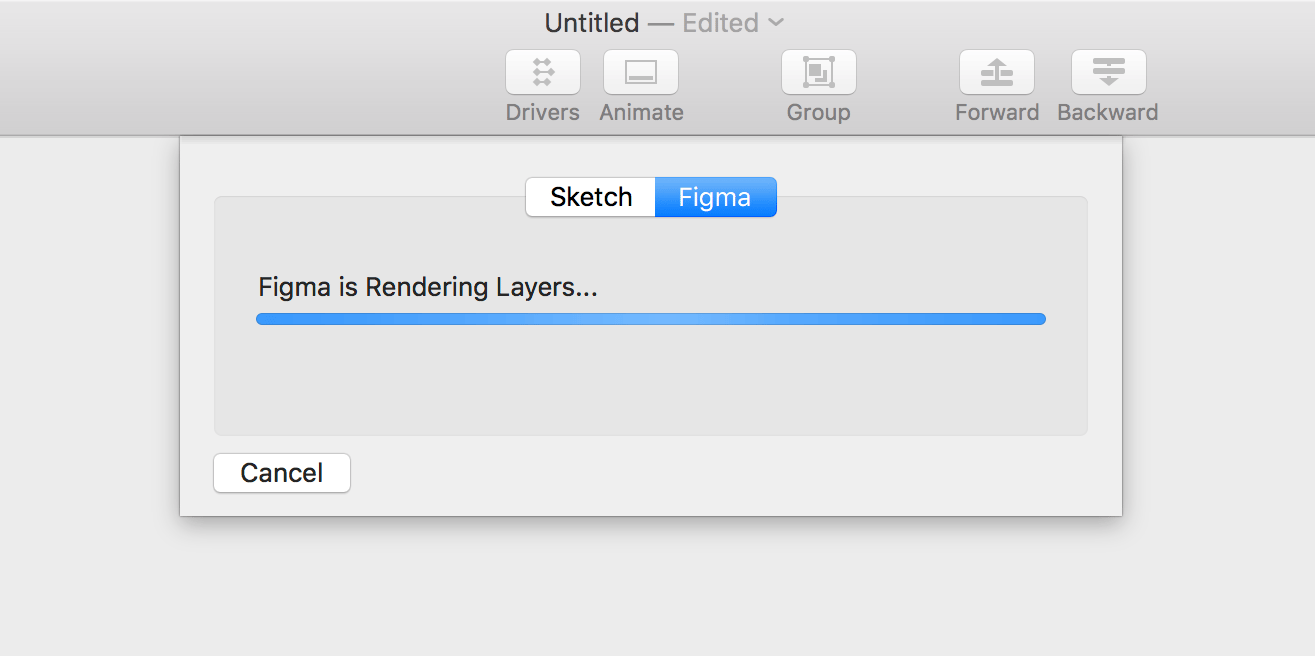Viewport: 1315px width, 656px height.
Task: Send layer Backward using its icon
Action: point(1108,72)
